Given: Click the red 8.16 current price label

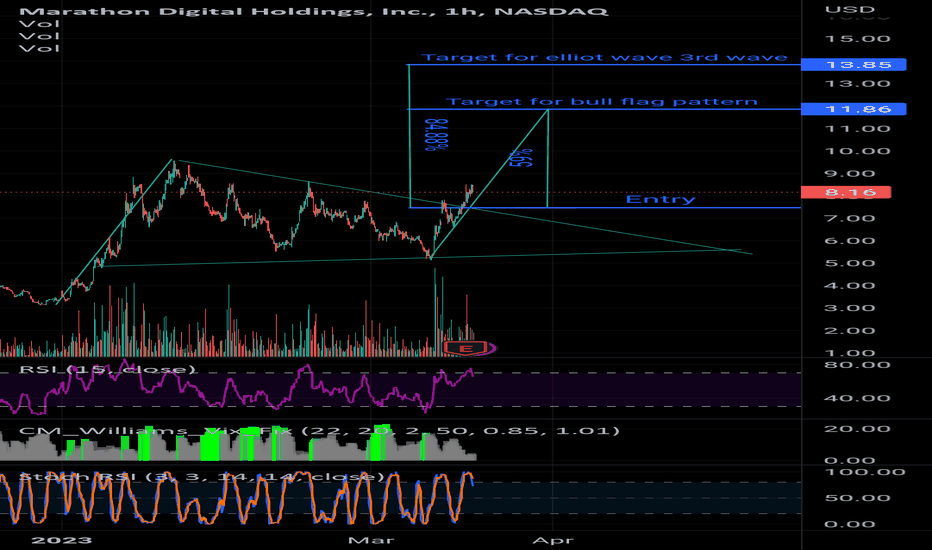Looking at the screenshot, I should [845, 192].
